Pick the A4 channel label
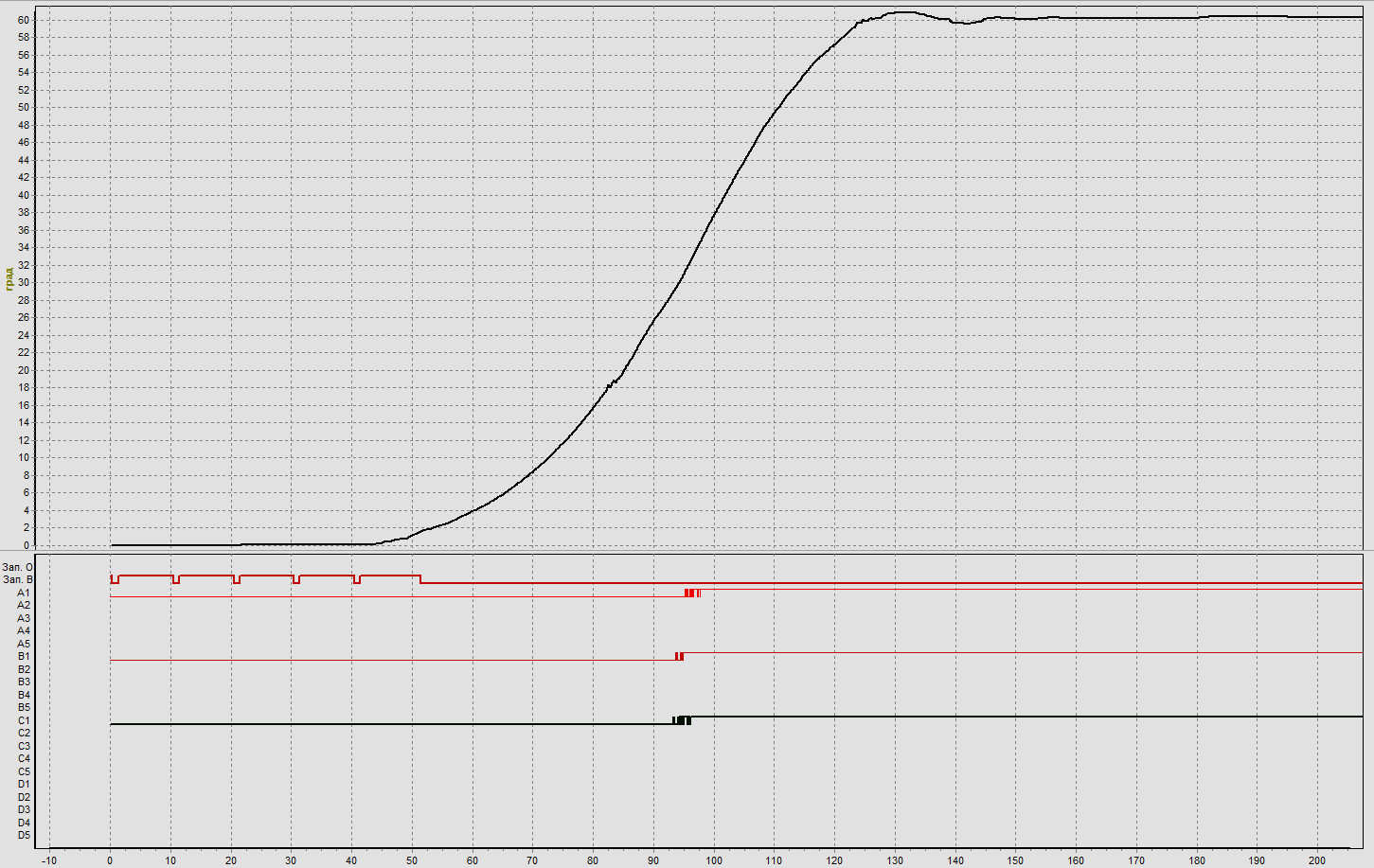The image size is (1374, 868). [x=24, y=630]
